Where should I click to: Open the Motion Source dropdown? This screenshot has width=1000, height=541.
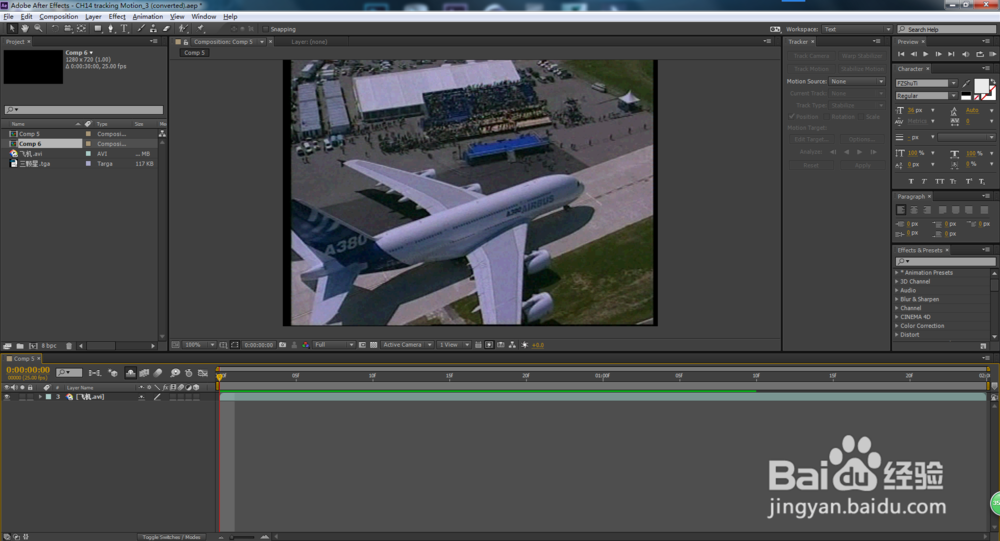point(857,82)
